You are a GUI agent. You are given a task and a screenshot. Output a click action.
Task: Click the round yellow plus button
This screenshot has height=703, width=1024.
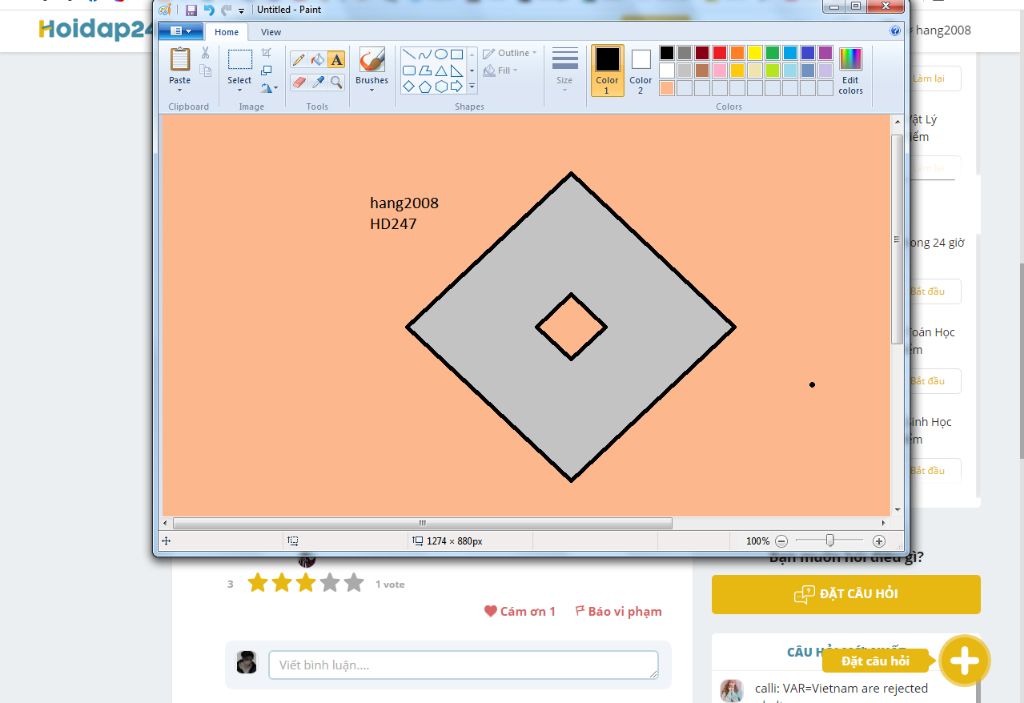click(x=965, y=661)
